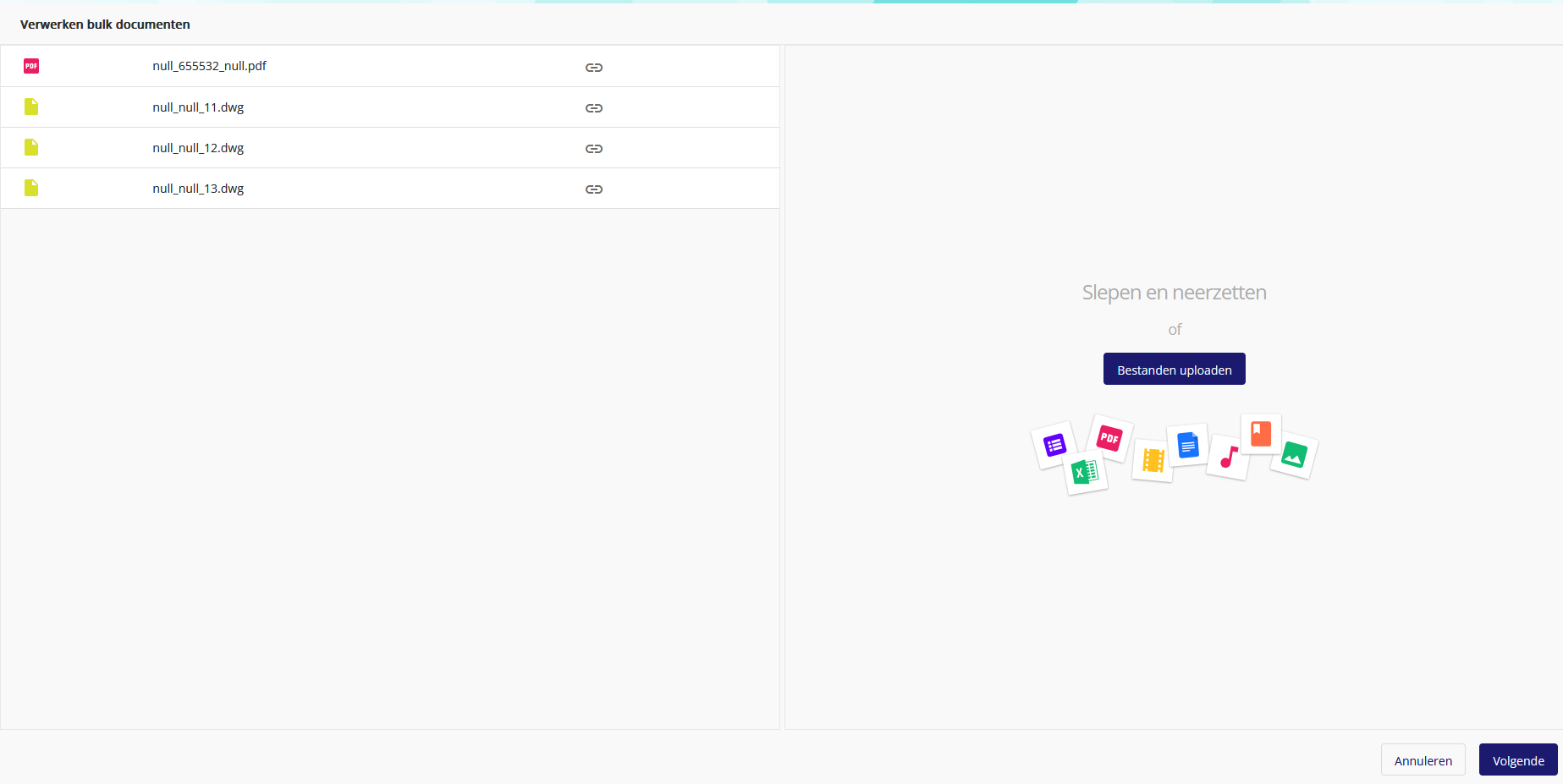This screenshot has width=1563, height=784.
Task: Select the null_null_13.dwg filename
Action: coord(198,189)
